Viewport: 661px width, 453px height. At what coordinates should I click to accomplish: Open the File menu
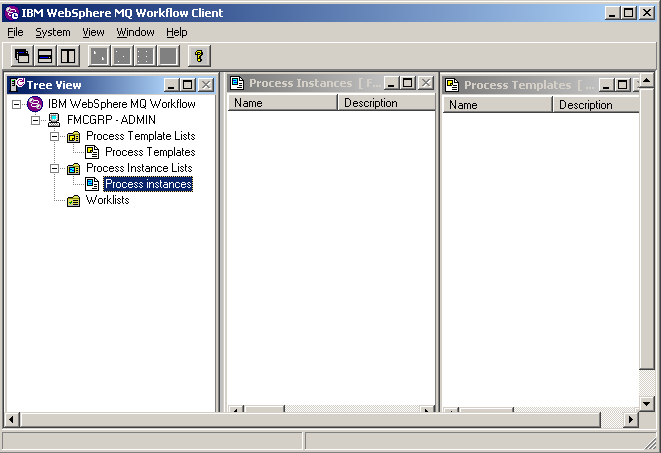15,32
